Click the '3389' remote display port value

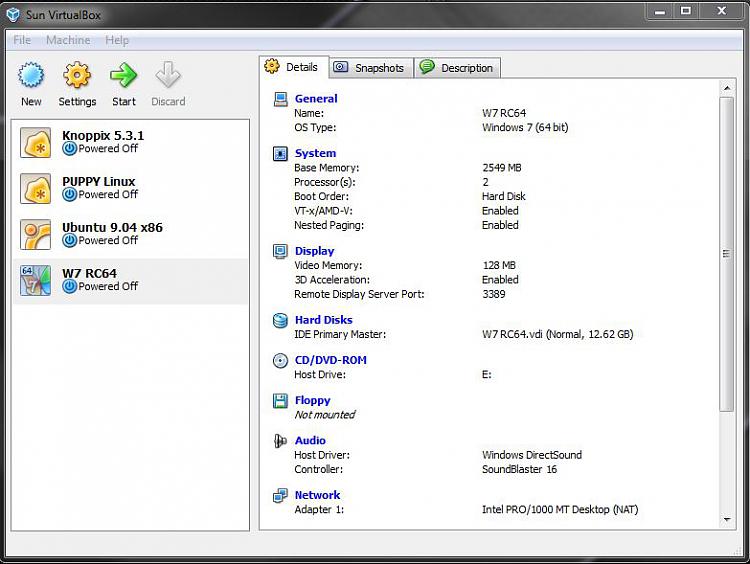[x=494, y=294]
